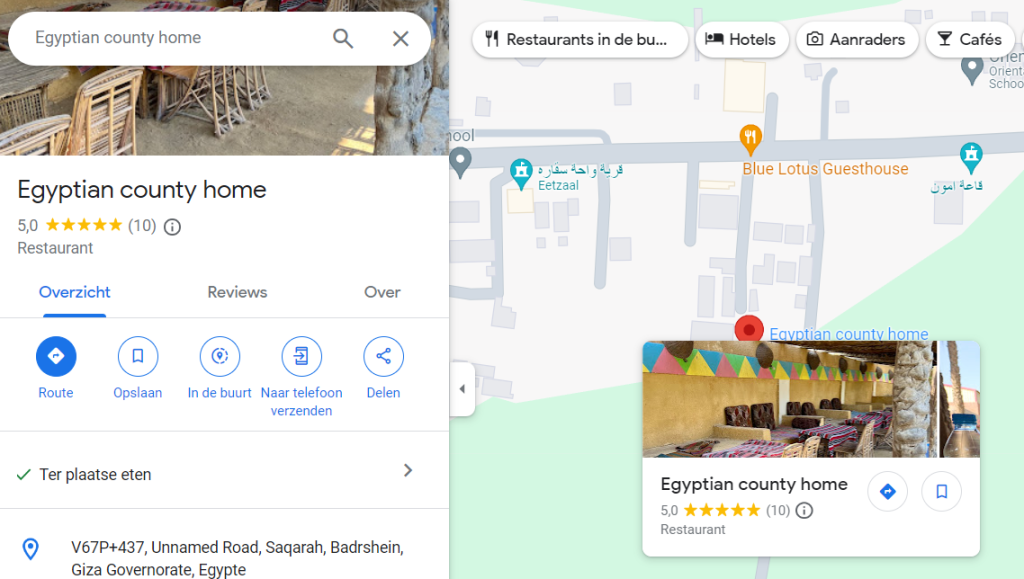This screenshot has width=1024, height=579.
Task: Open the Over tab
Action: pos(382,292)
